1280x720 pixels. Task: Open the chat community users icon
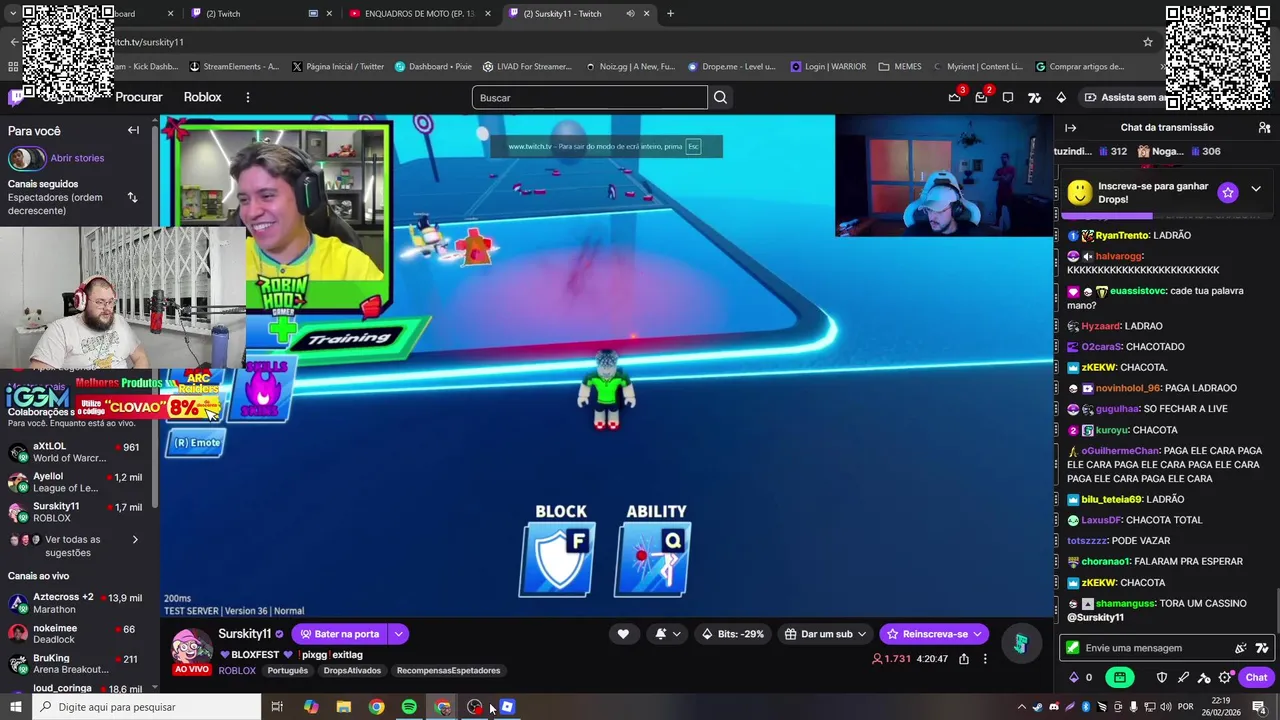coord(1265,128)
